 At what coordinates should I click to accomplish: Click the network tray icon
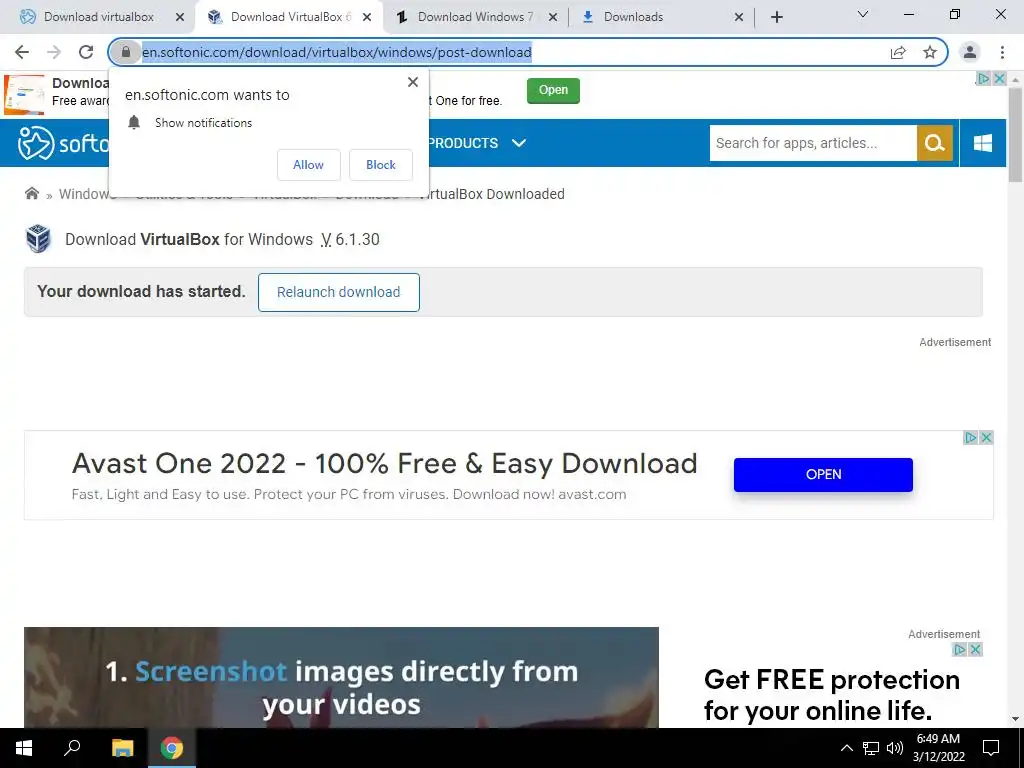871,748
